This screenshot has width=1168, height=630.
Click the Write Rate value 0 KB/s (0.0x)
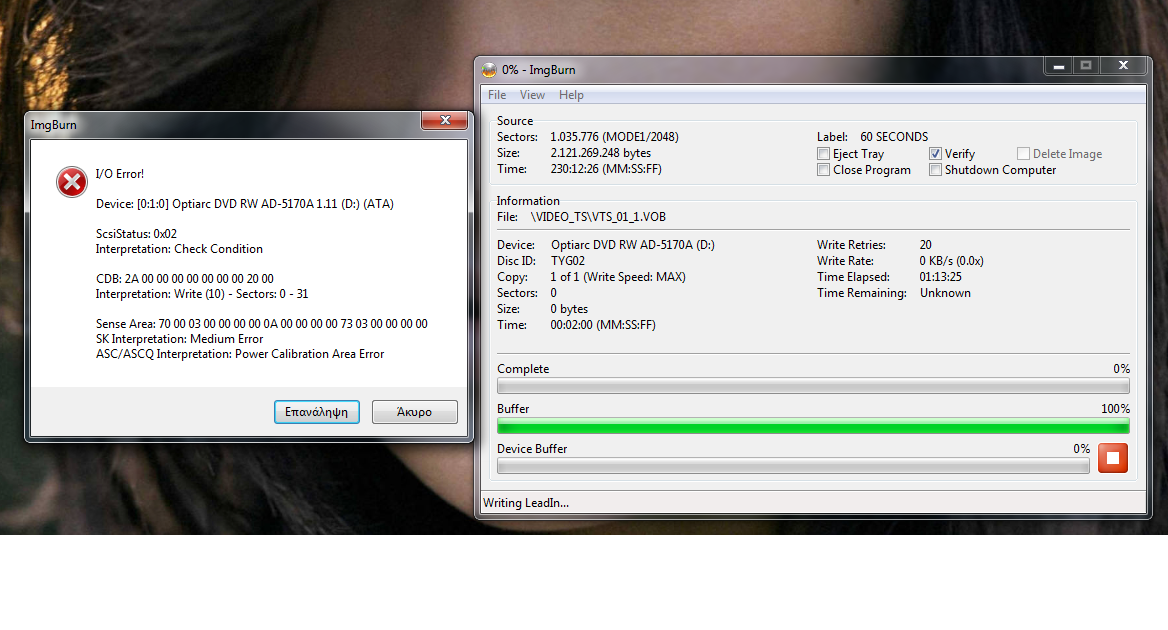[x=951, y=261]
